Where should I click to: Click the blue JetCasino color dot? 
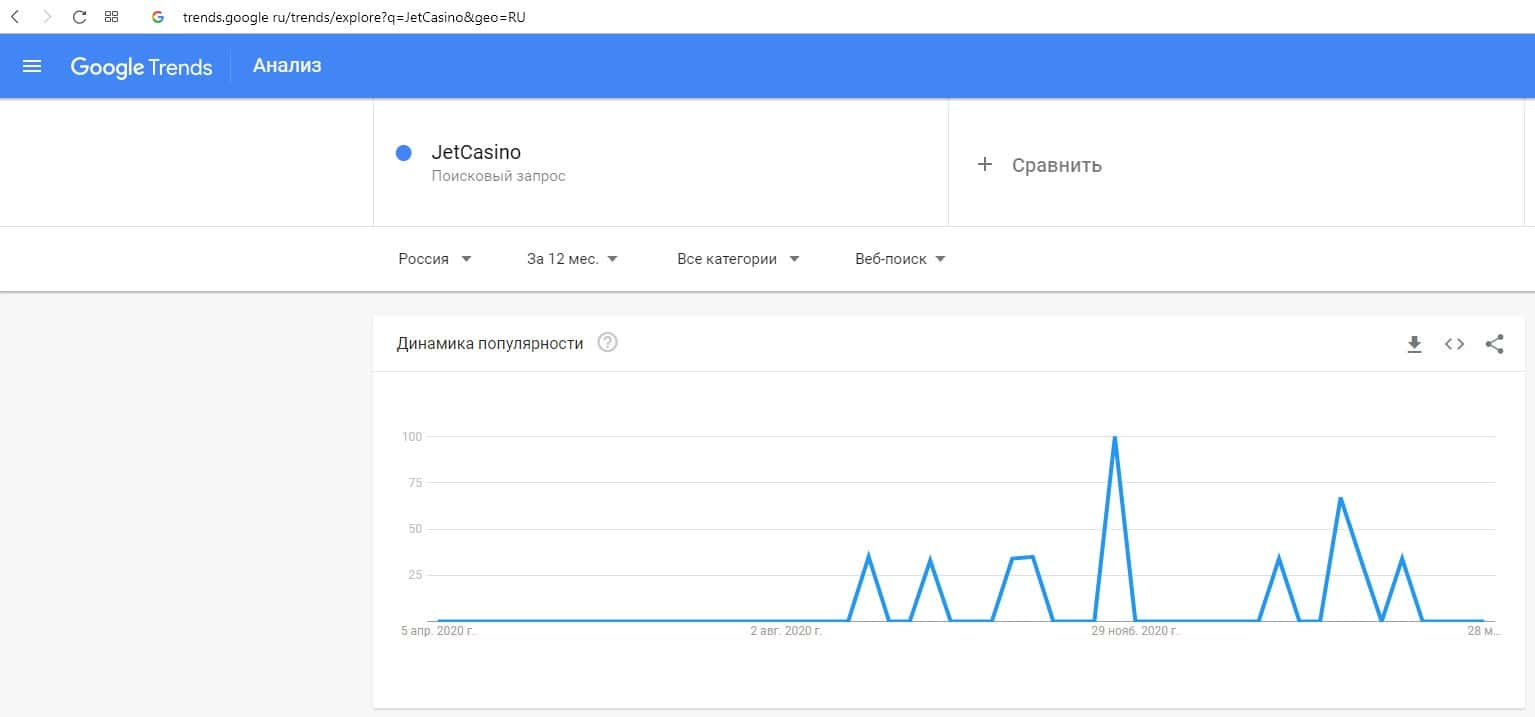coord(404,153)
